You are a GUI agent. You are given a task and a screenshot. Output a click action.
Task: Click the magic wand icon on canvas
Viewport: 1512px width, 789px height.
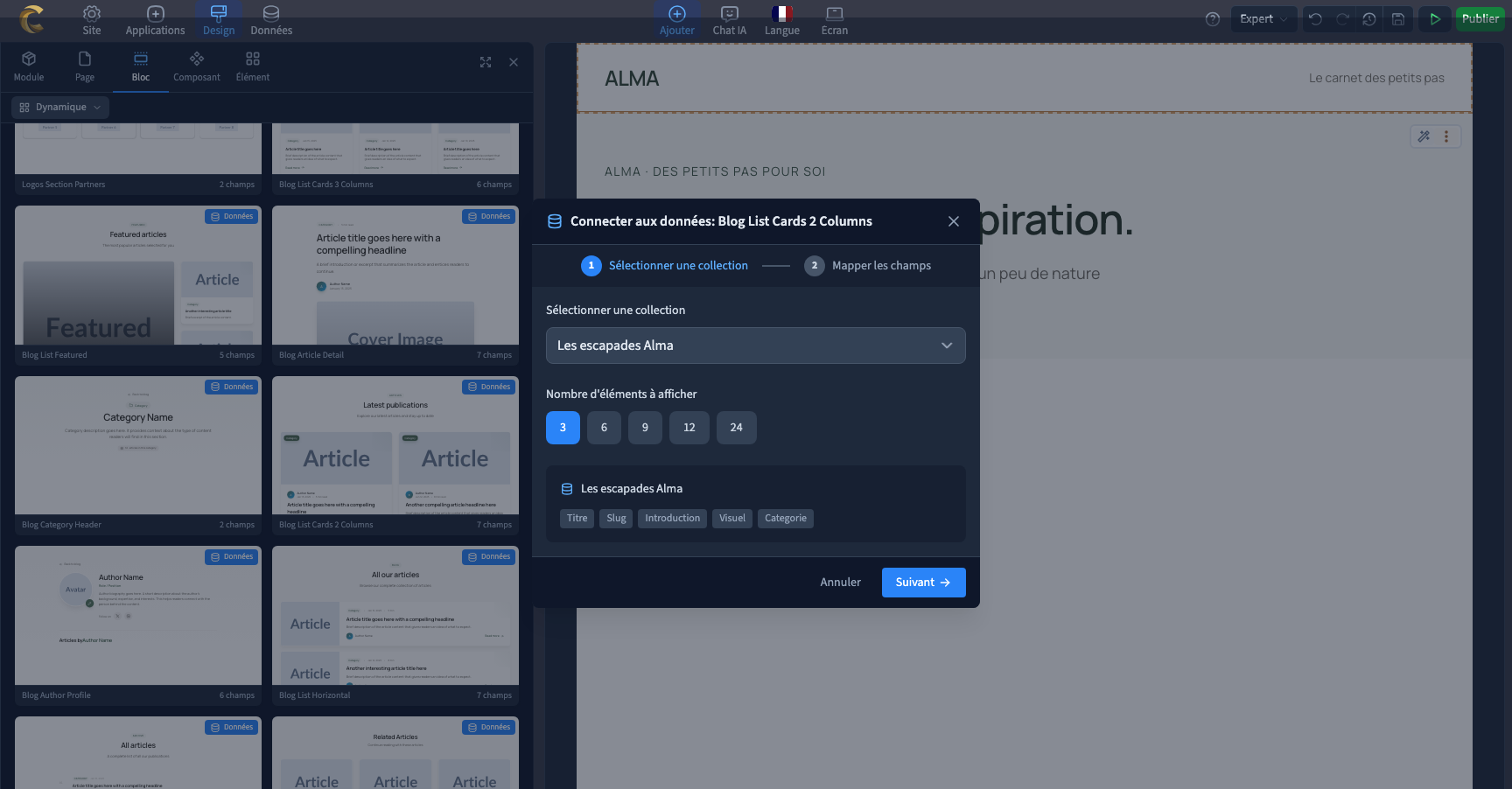click(1424, 136)
